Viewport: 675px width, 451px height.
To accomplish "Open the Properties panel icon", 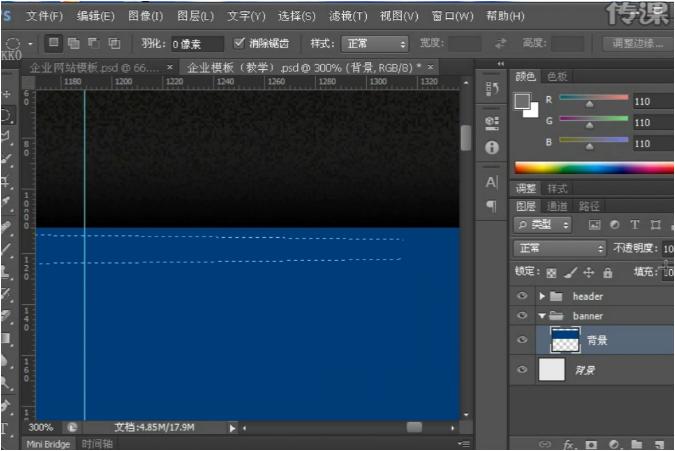I will coord(492,123).
